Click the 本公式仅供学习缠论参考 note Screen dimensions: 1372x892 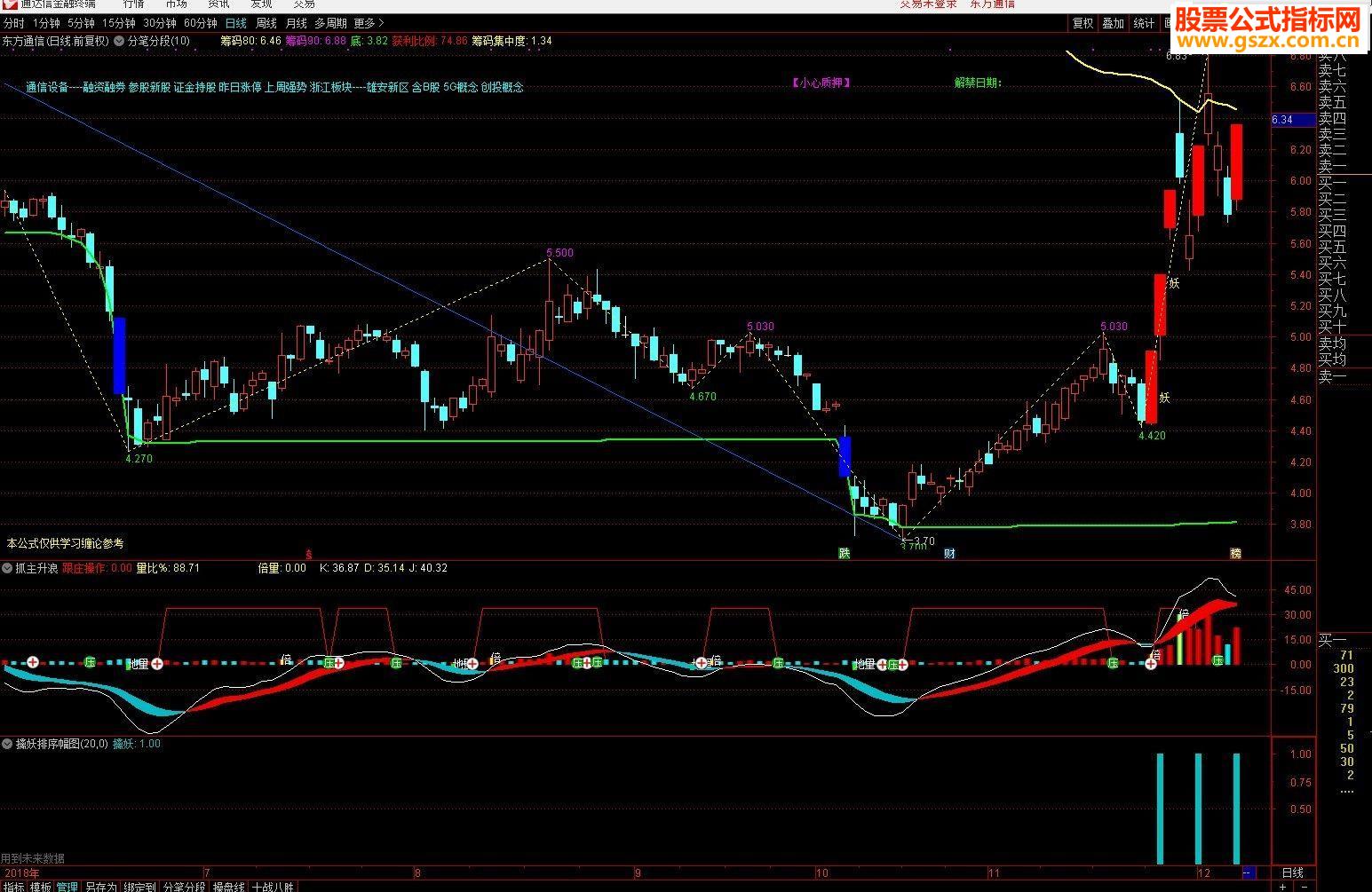point(65,543)
